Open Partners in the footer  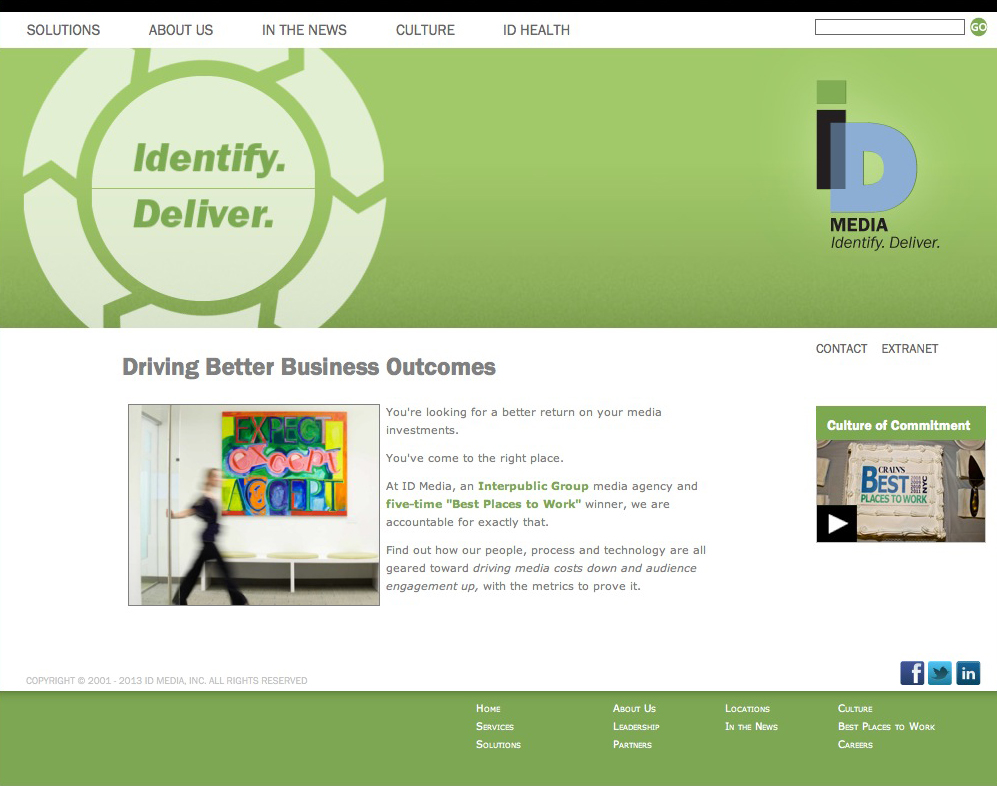click(632, 744)
